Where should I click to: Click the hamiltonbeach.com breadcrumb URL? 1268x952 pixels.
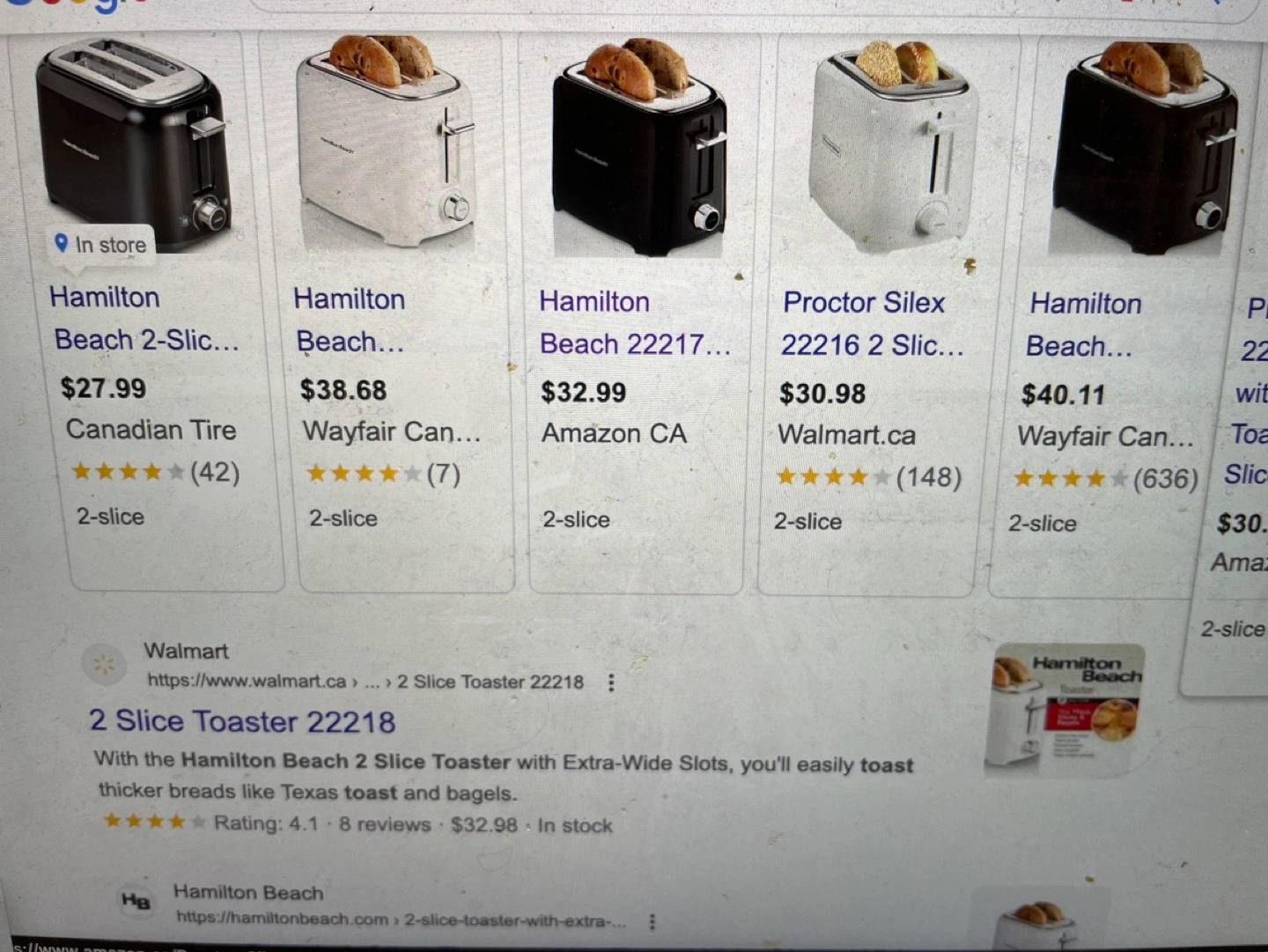point(401,920)
